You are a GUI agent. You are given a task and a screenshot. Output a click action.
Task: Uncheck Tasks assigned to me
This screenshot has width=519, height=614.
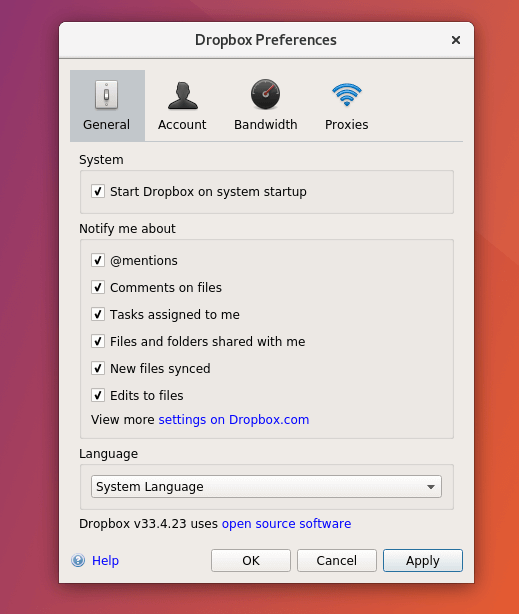(x=98, y=314)
